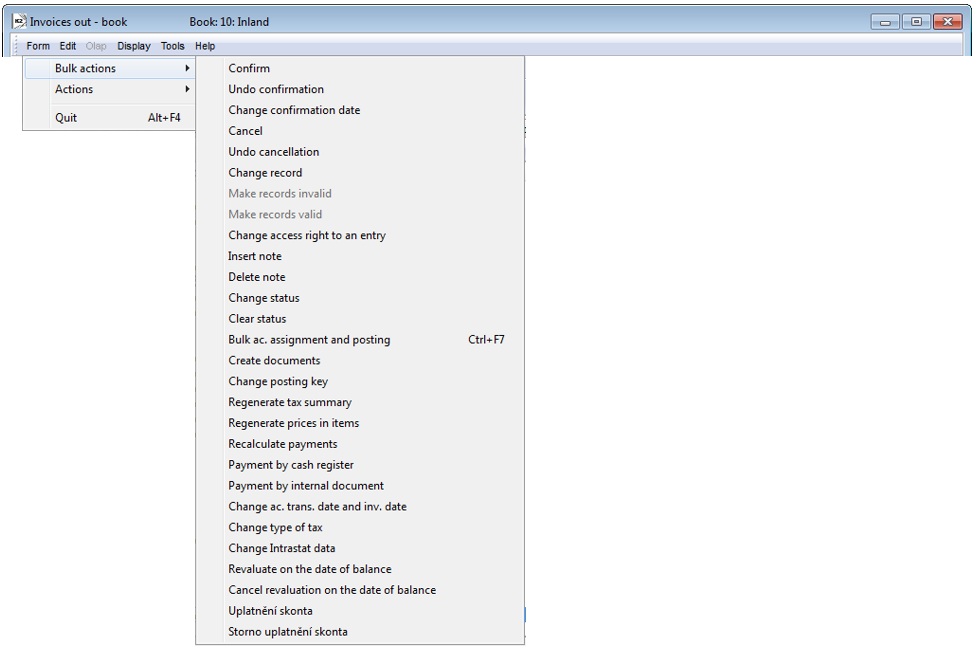Select Cancel revaluation on the date of balance

(360, 590)
